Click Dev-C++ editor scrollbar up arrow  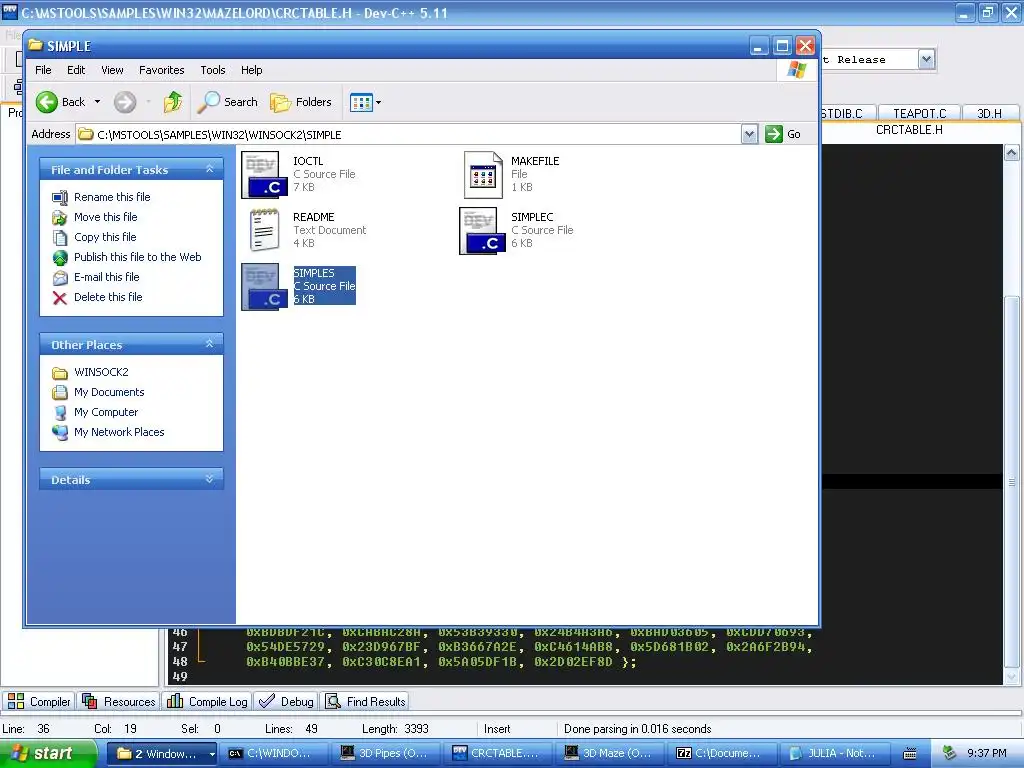click(x=1011, y=153)
